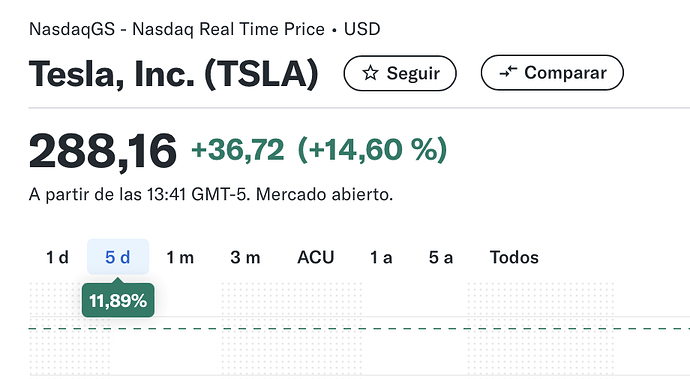Click the green 11,89% tooltip badge
Image resolution: width=690 pixels, height=379 pixels.
tap(118, 300)
